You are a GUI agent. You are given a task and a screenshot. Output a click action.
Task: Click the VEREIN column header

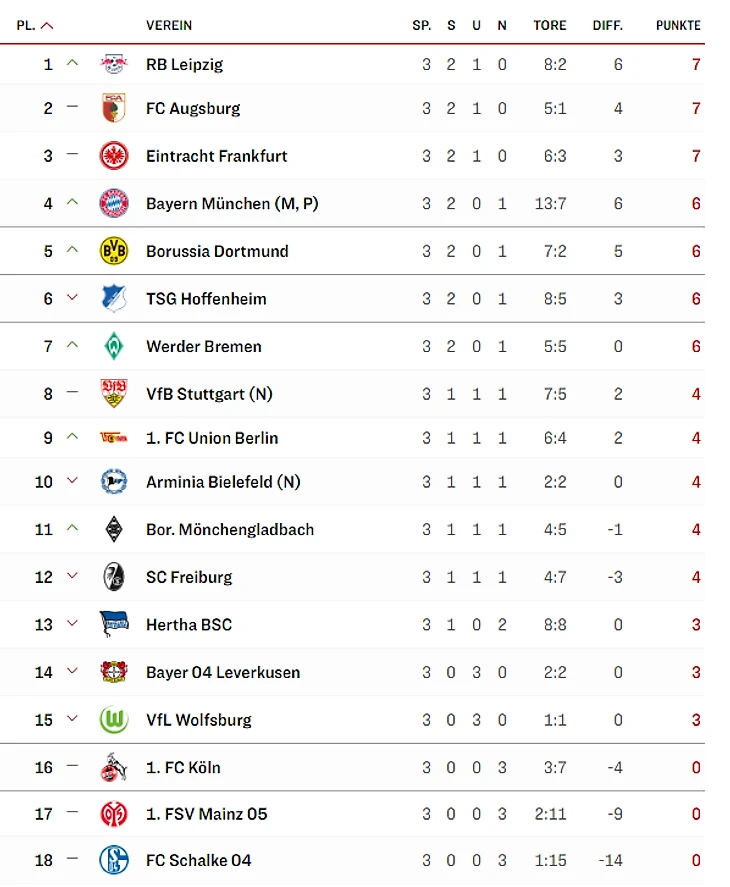(x=169, y=26)
